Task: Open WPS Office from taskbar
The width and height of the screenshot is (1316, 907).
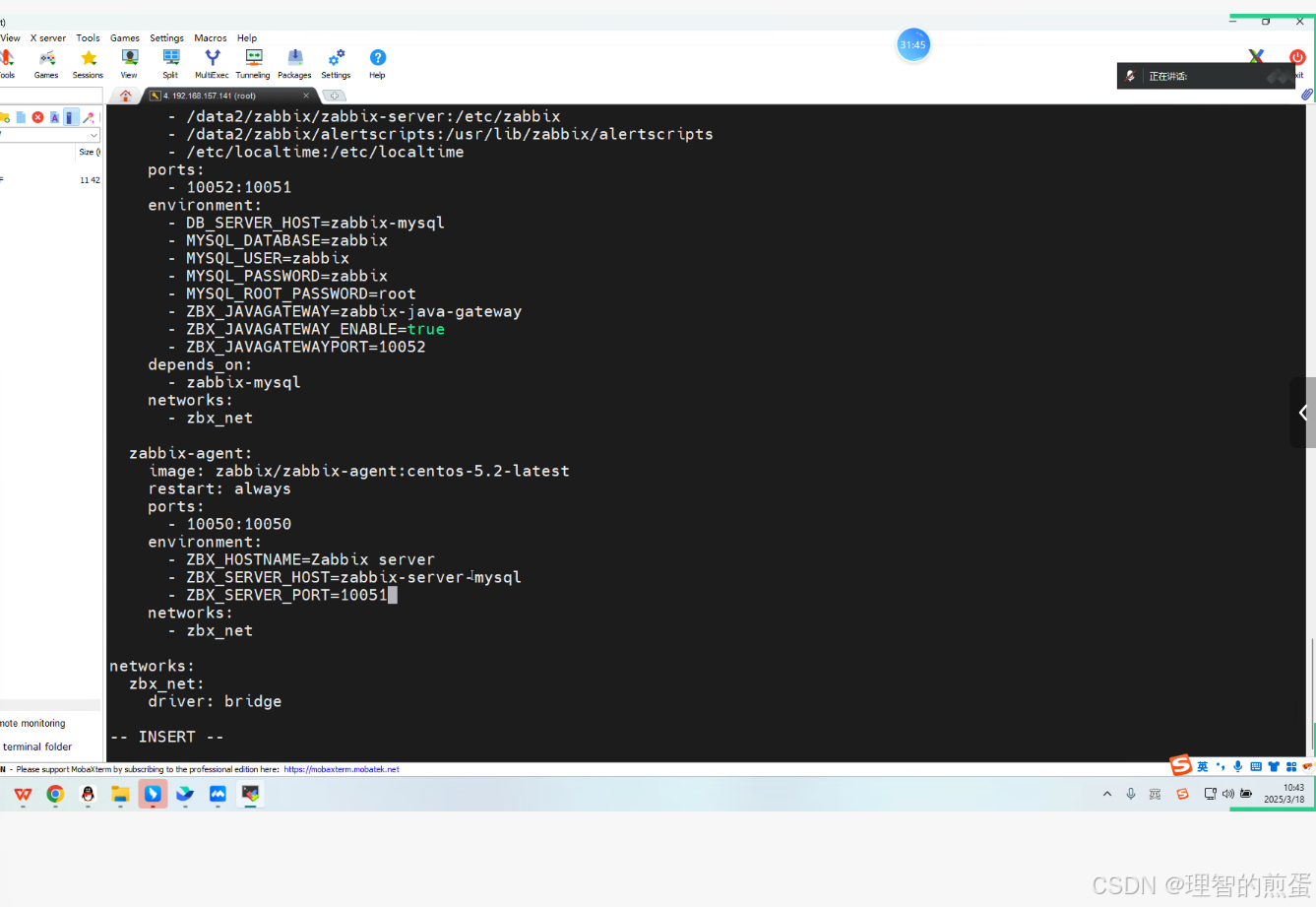Action: coord(23,794)
